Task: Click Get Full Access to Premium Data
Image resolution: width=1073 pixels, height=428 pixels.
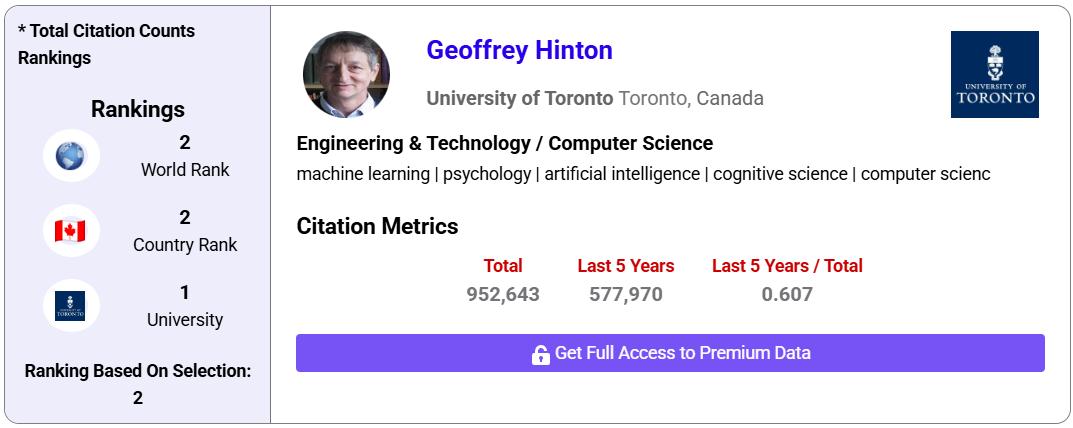Action: (x=682, y=353)
